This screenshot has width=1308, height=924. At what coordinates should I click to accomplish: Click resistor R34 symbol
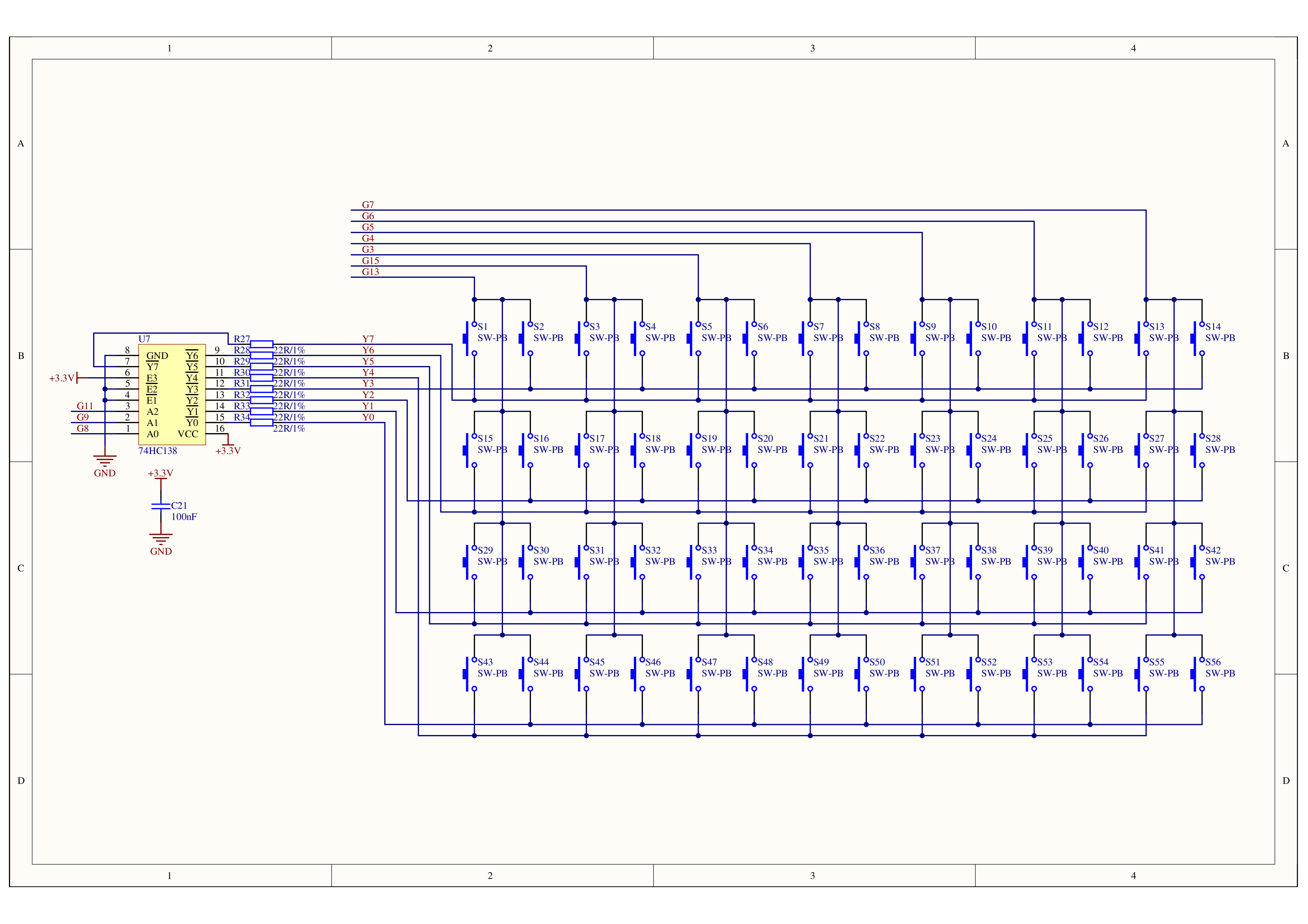pyautogui.click(x=261, y=422)
